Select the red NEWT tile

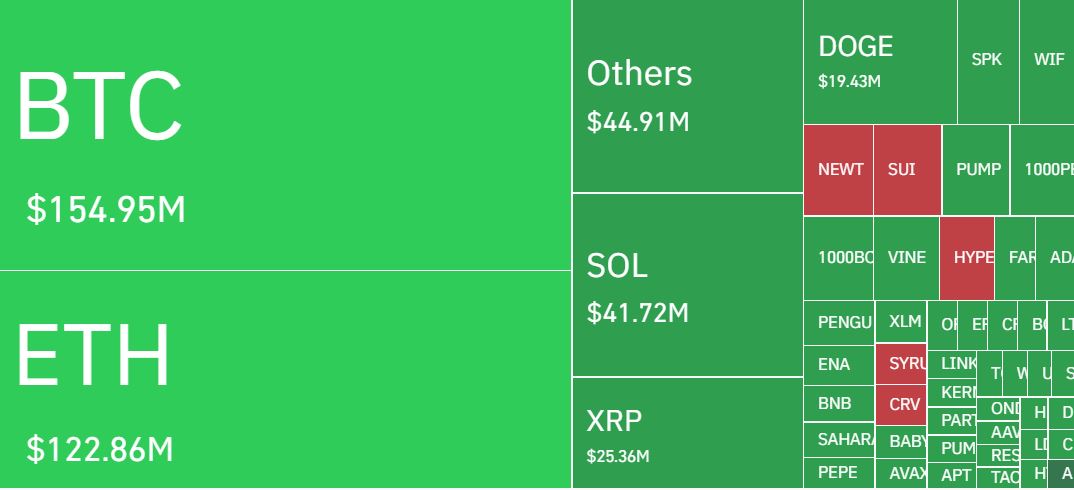pyautogui.click(x=838, y=170)
